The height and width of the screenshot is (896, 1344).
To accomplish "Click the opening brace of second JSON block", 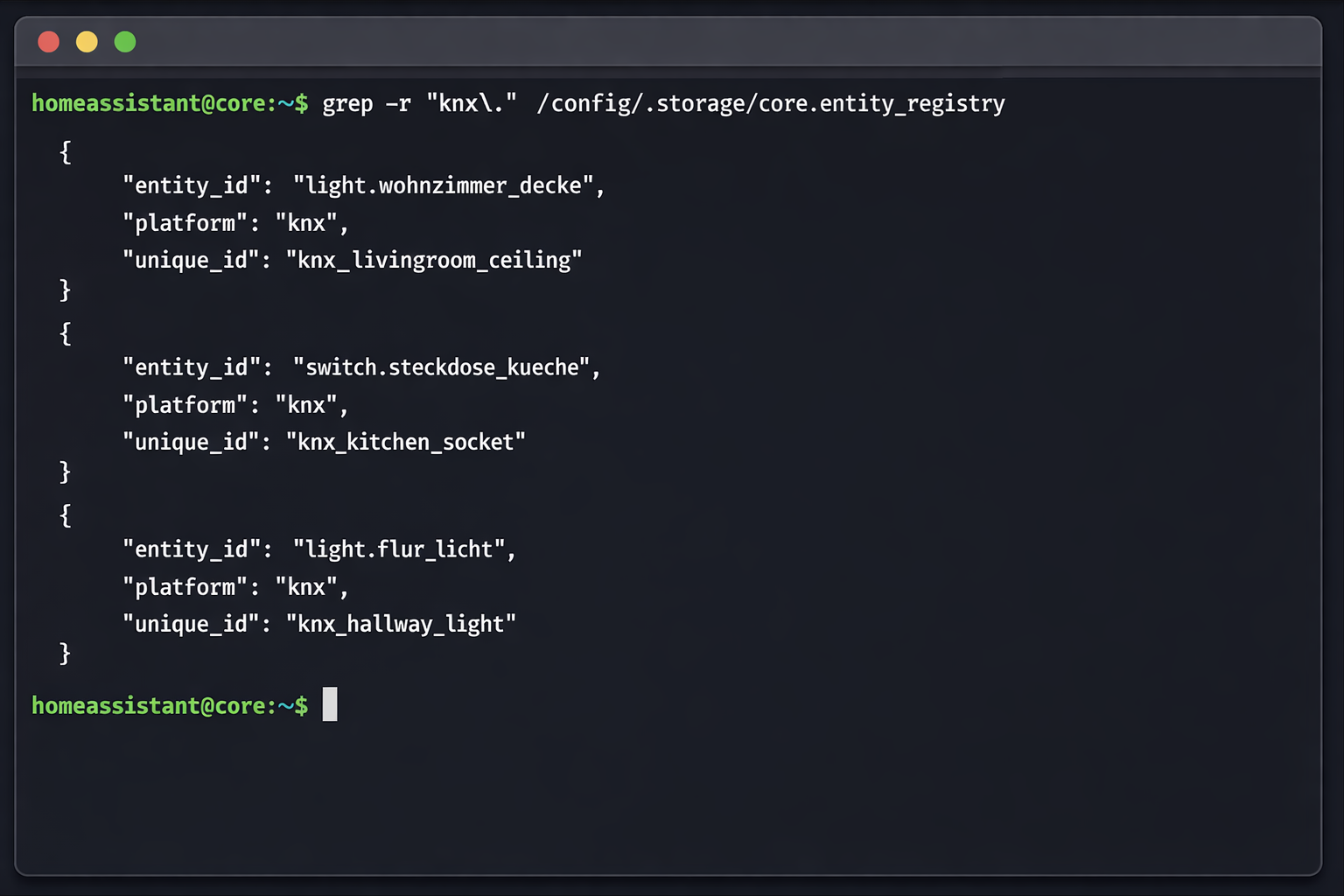I will (x=64, y=333).
